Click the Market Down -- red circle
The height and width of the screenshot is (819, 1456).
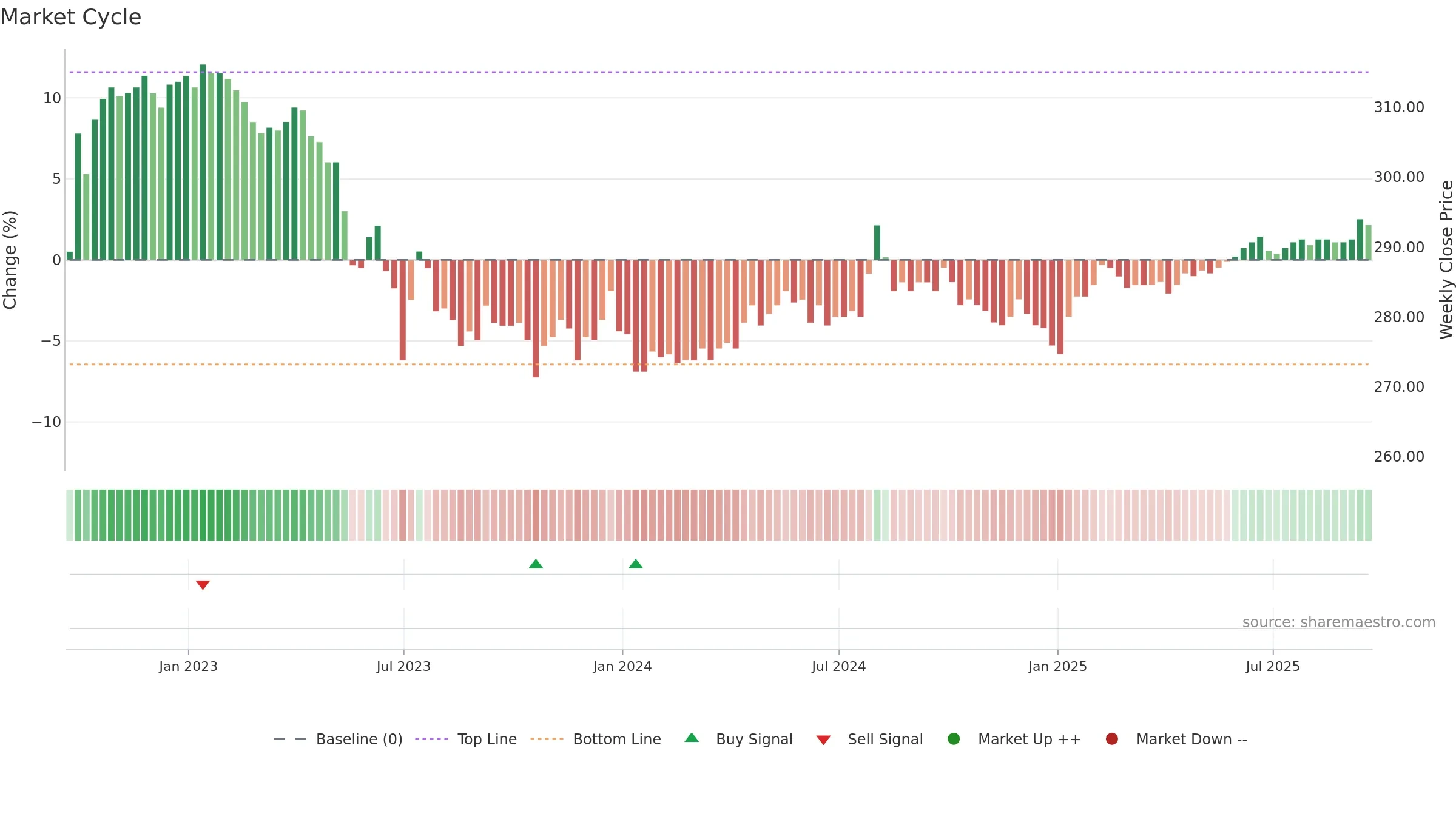[1112, 739]
